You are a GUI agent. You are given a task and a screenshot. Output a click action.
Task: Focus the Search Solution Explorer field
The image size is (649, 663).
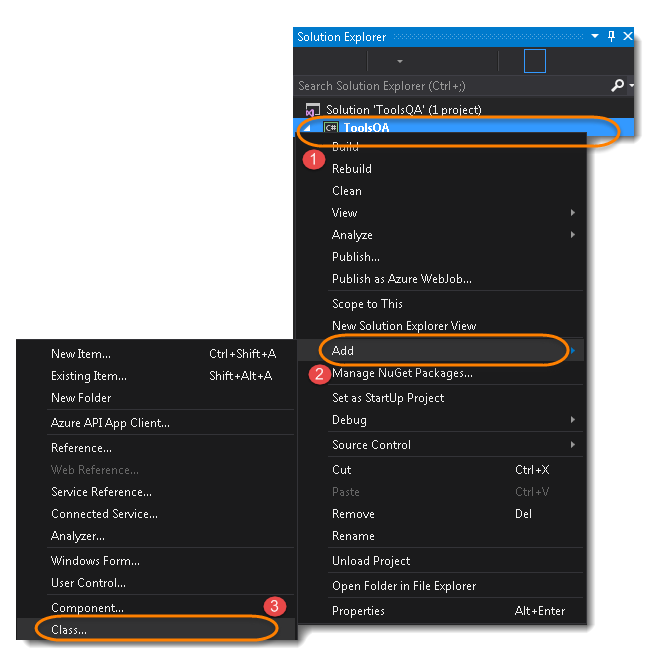(x=452, y=86)
